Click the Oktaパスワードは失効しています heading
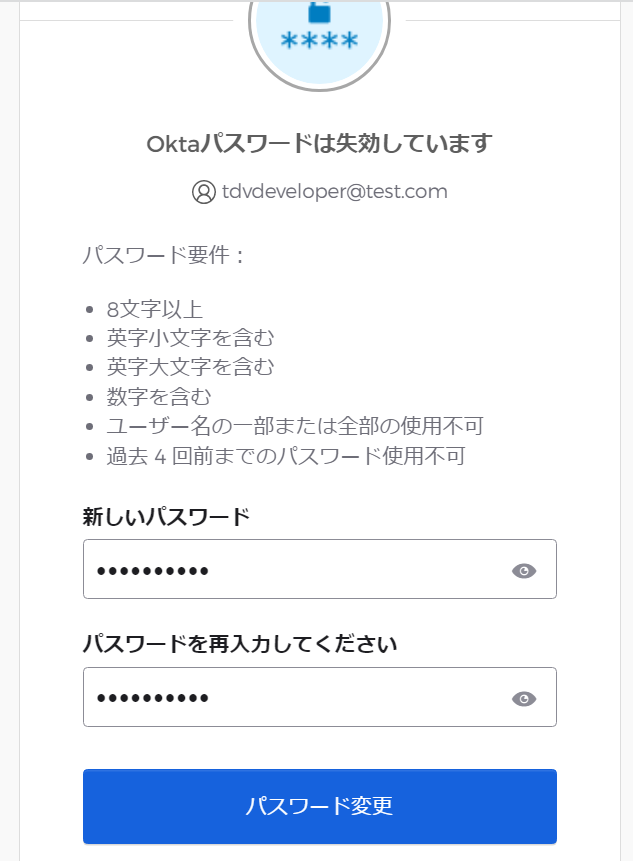The width and height of the screenshot is (633, 861). [319, 144]
